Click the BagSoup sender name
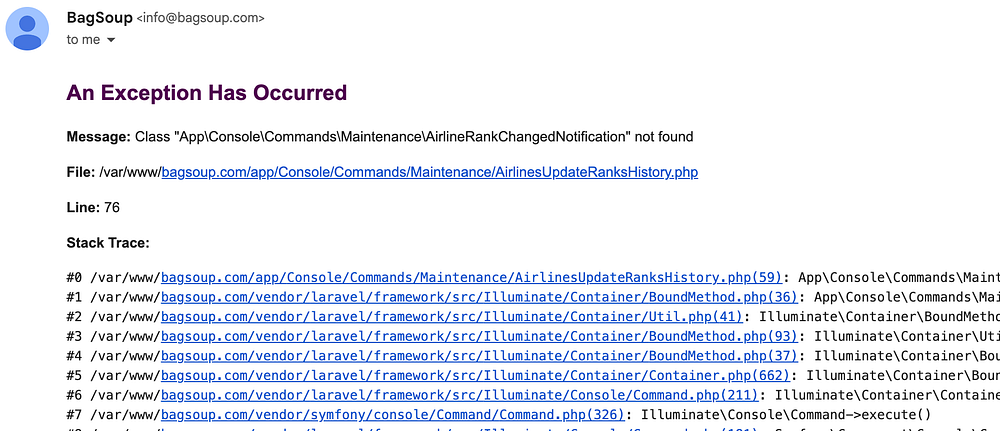This screenshot has width=1000, height=431. tap(98, 17)
